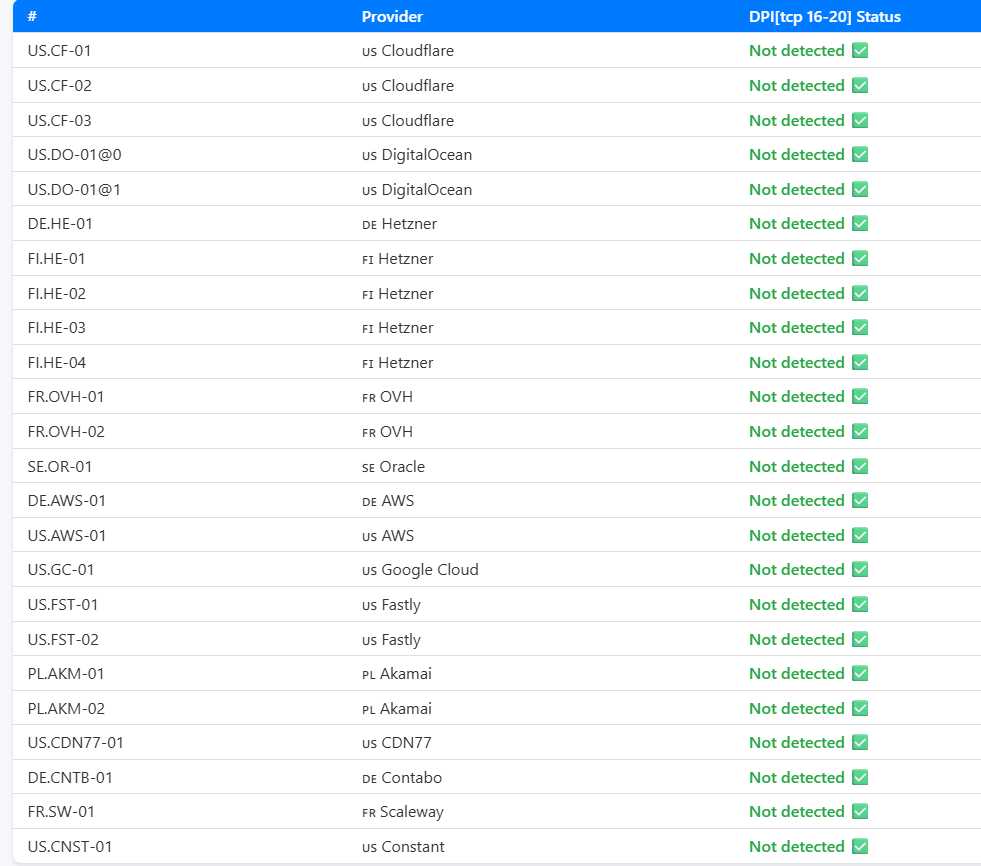Click the 'DE Hetzner' provider cell
This screenshot has width=981, height=866.
[399, 223]
